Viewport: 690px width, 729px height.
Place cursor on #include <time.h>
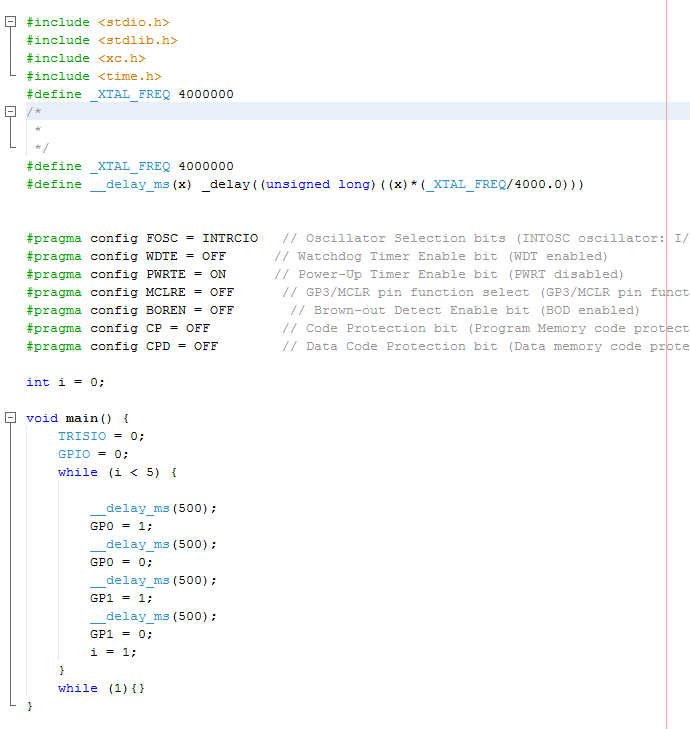pos(93,76)
